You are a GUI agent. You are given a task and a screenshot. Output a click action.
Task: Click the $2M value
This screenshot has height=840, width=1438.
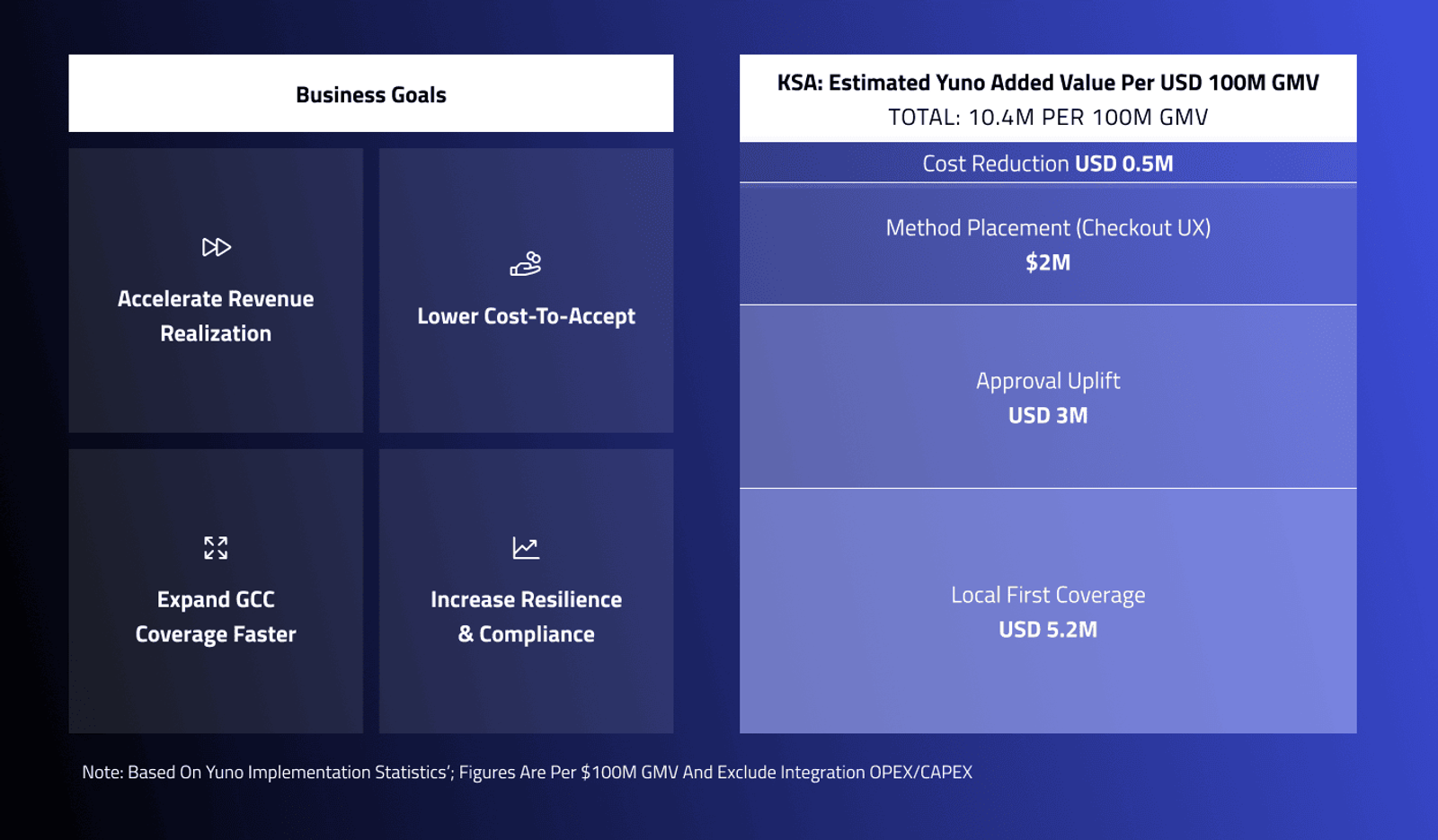pyautogui.click(x=1048, y=263)
